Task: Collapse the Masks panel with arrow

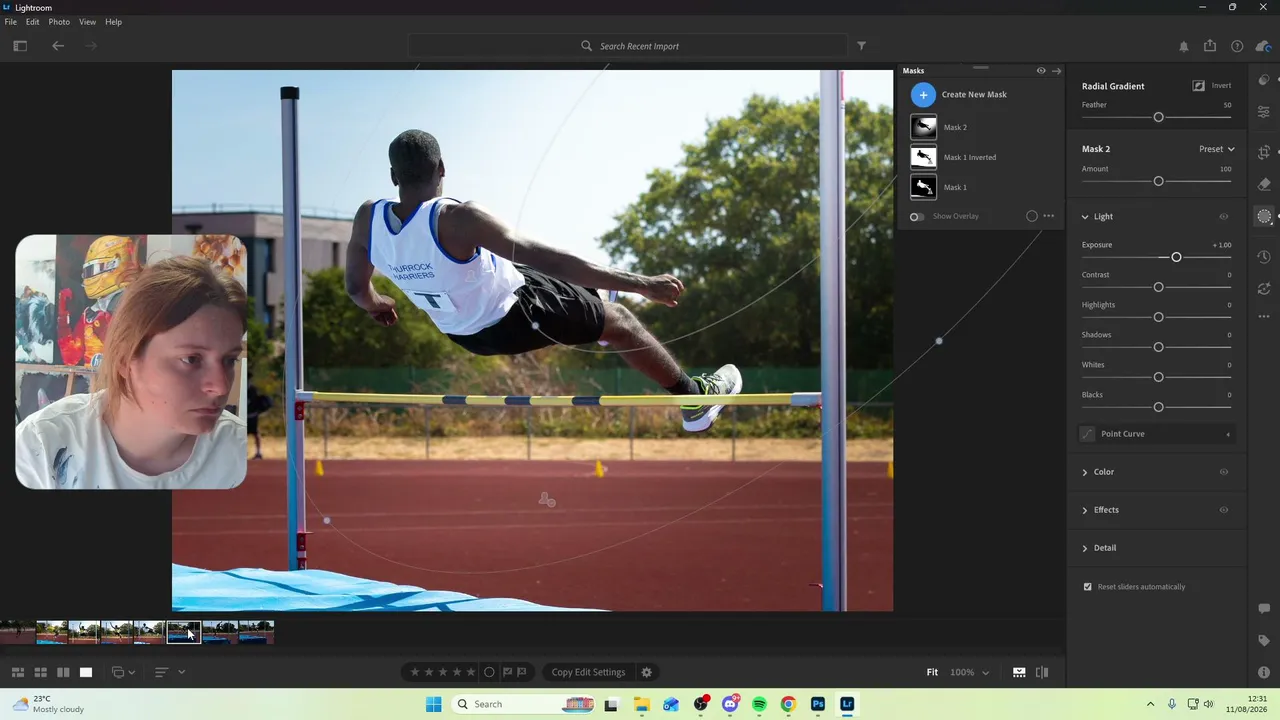Action: coord(1056,71)
